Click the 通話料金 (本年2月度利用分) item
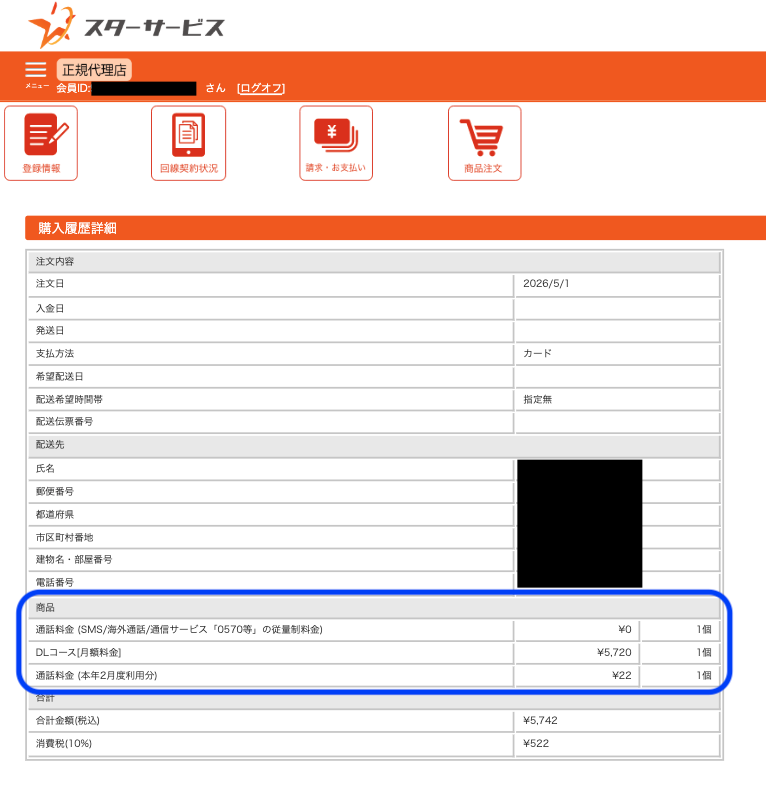This screenshot has height=801, width=766. click(96, 675)
